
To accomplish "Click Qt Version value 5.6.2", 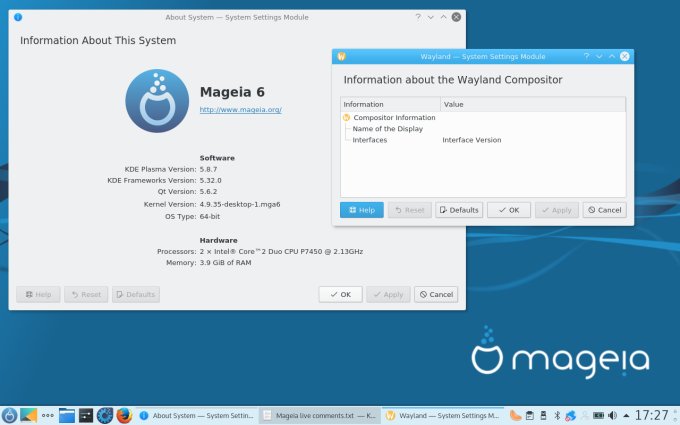I will click(208, 191).
